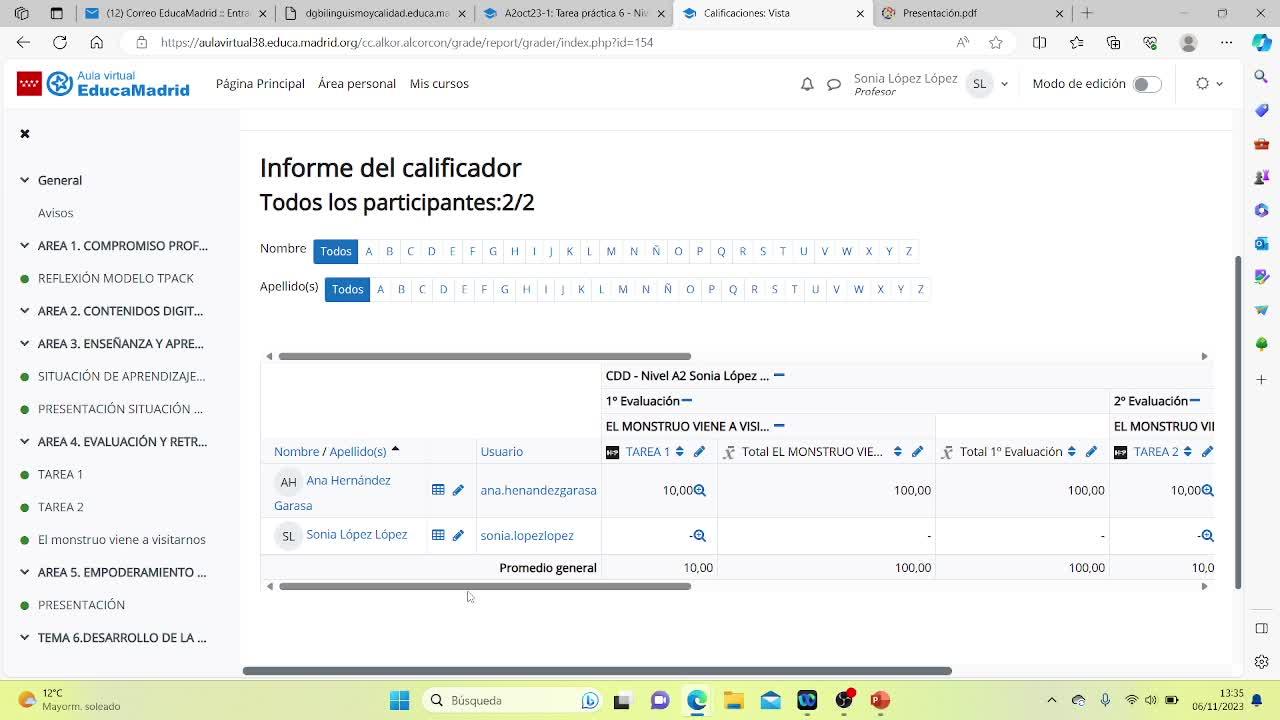Edit the Total EL MONSTRUO VIE... column pencil

coord(917,452)
